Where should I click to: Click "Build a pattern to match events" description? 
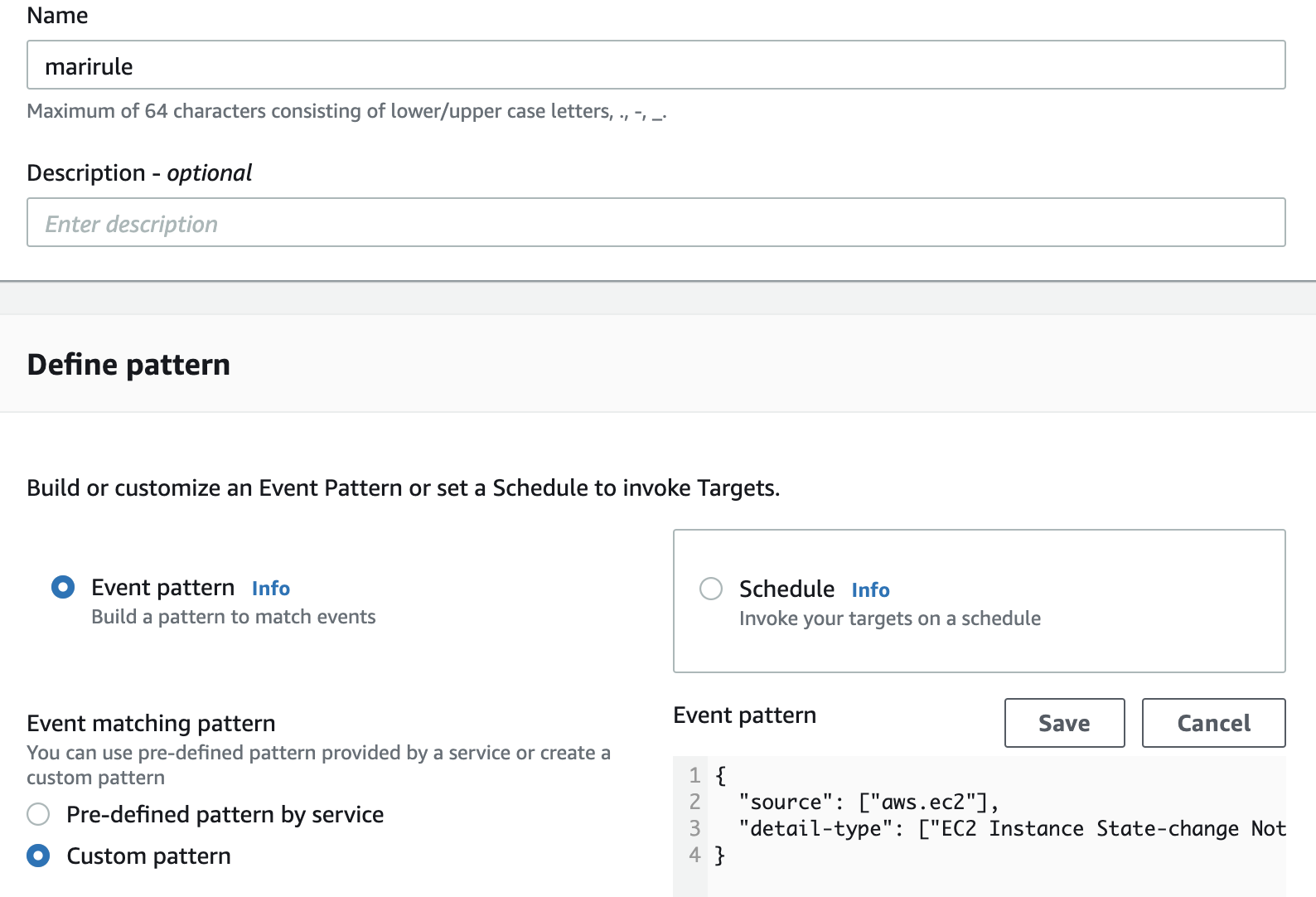[233, 617]
